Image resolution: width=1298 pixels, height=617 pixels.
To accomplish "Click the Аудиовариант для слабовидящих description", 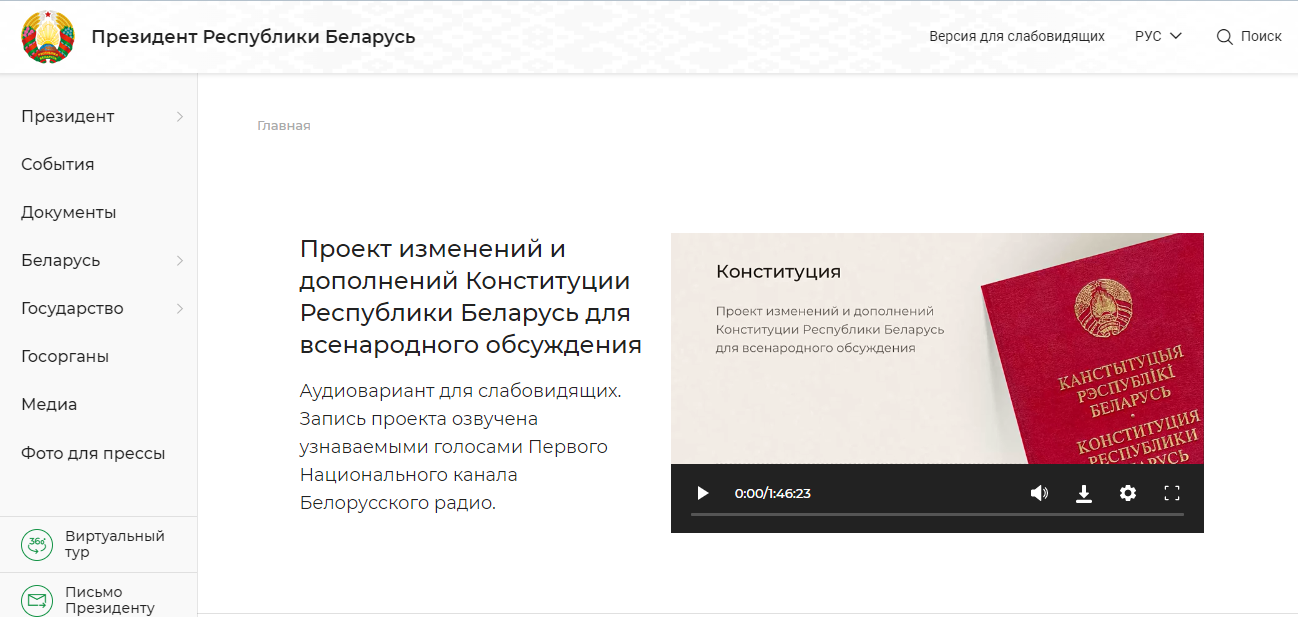I will (461, 446).
